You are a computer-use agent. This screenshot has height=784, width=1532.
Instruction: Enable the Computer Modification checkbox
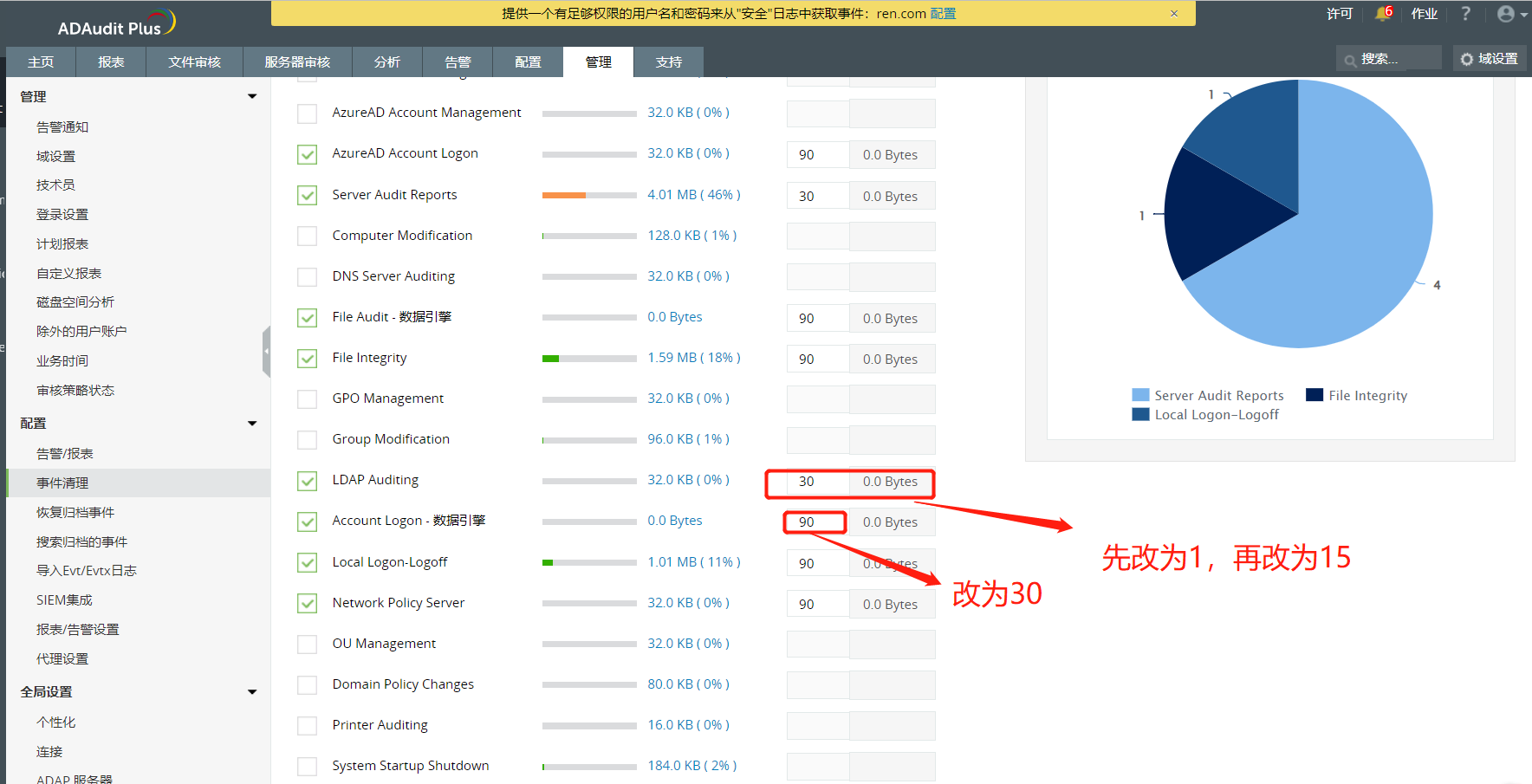coord(307,236)
